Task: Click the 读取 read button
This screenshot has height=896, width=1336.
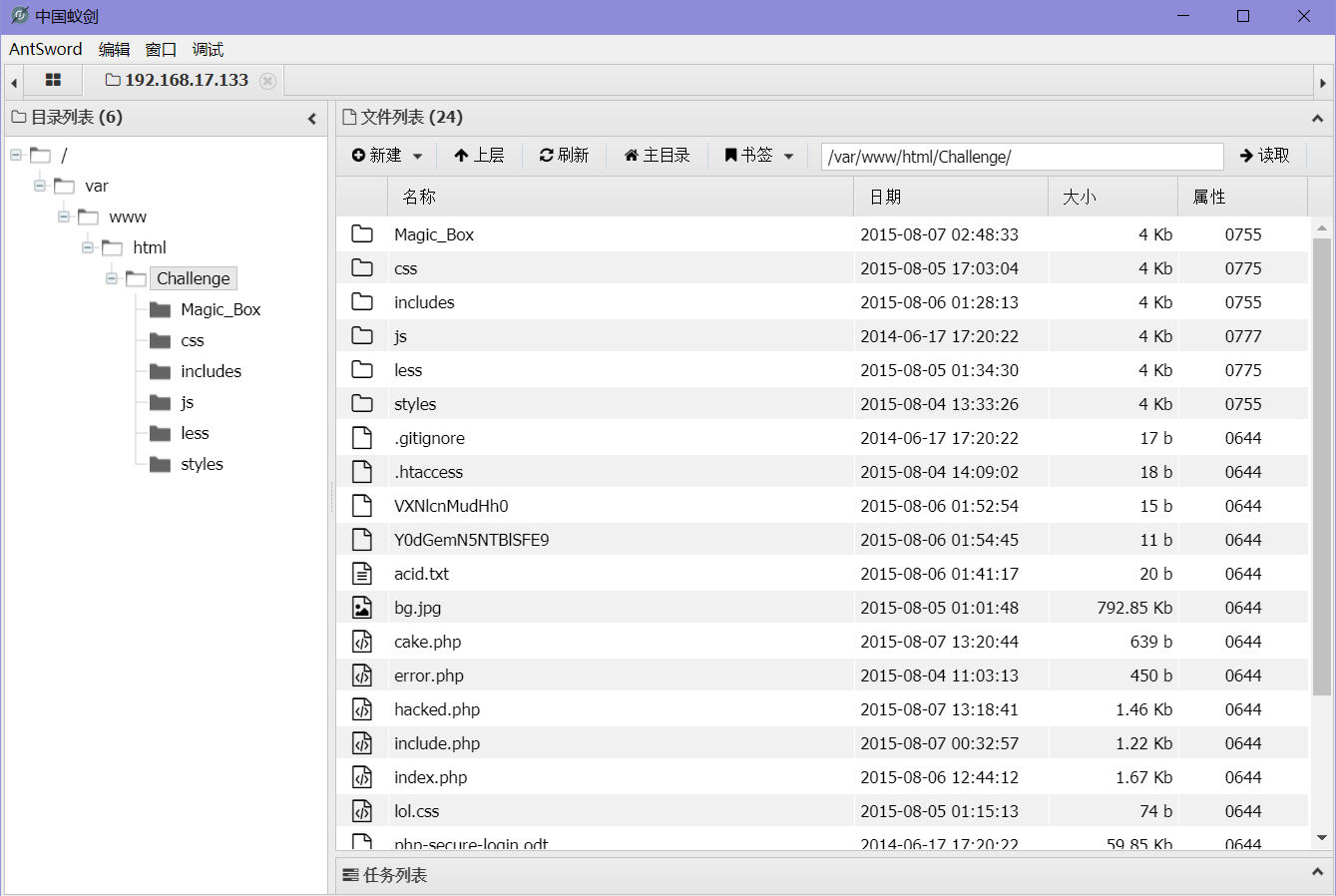Action: tap(1265, 156)
